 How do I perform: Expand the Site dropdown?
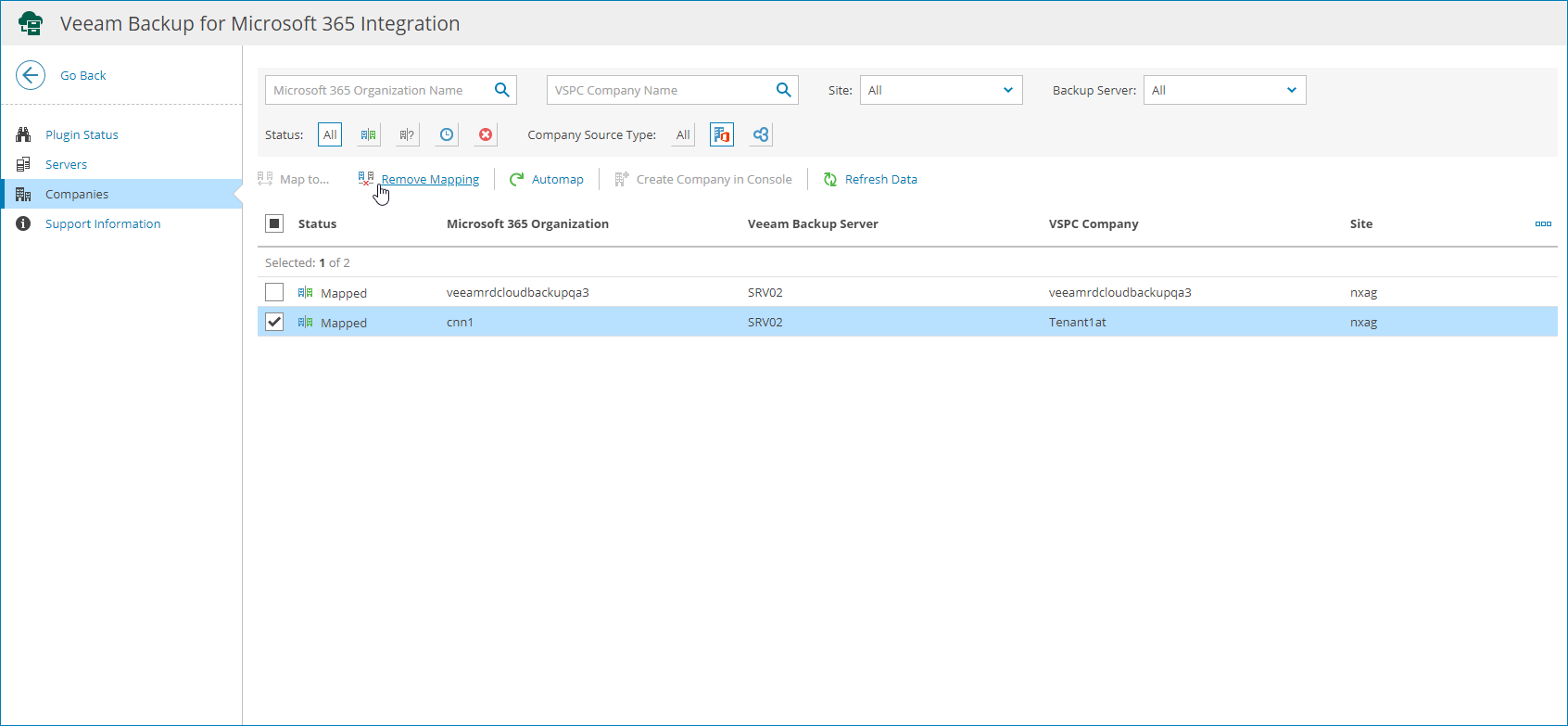941,90
